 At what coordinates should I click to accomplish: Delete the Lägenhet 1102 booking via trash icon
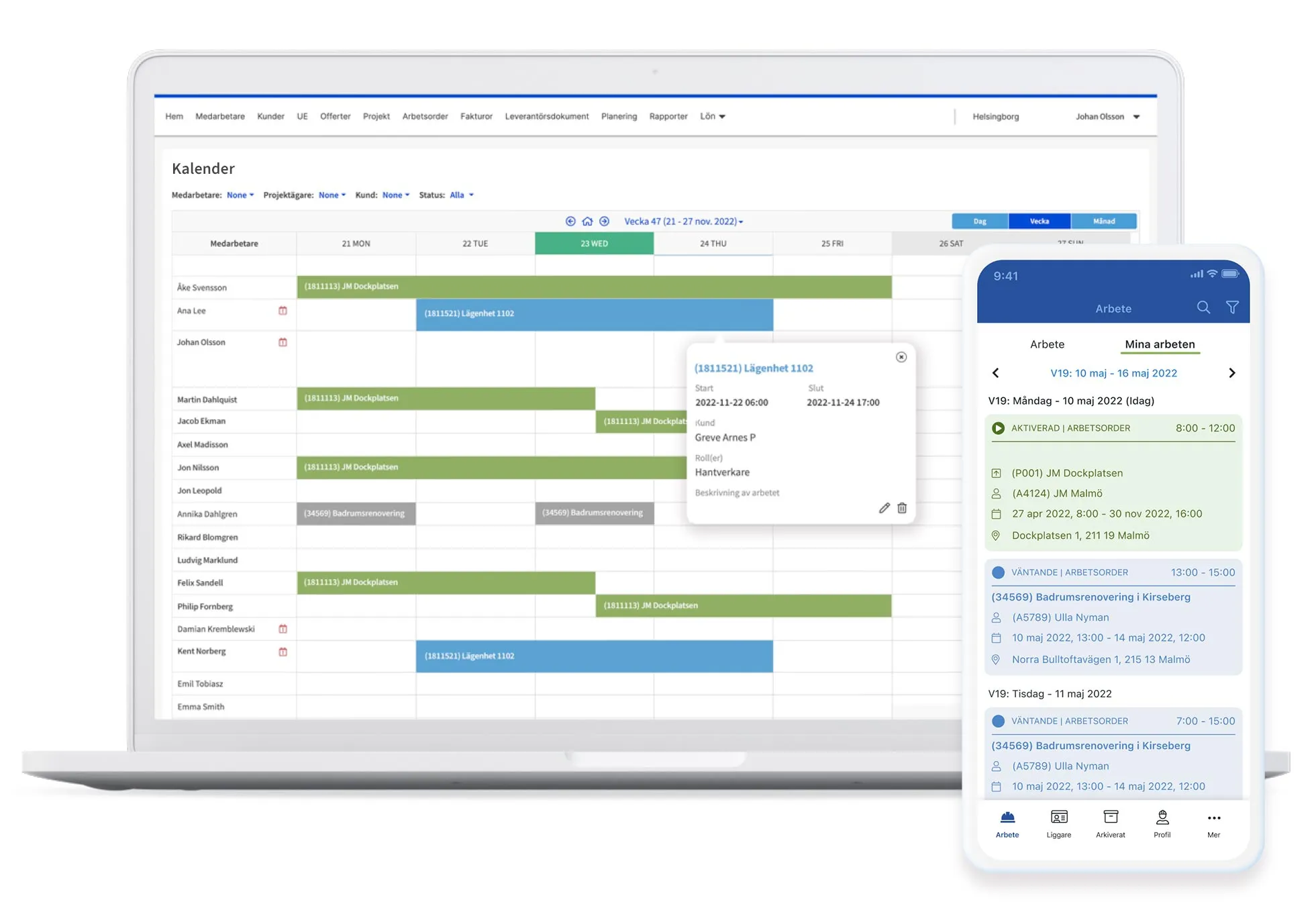pos(902,508)
